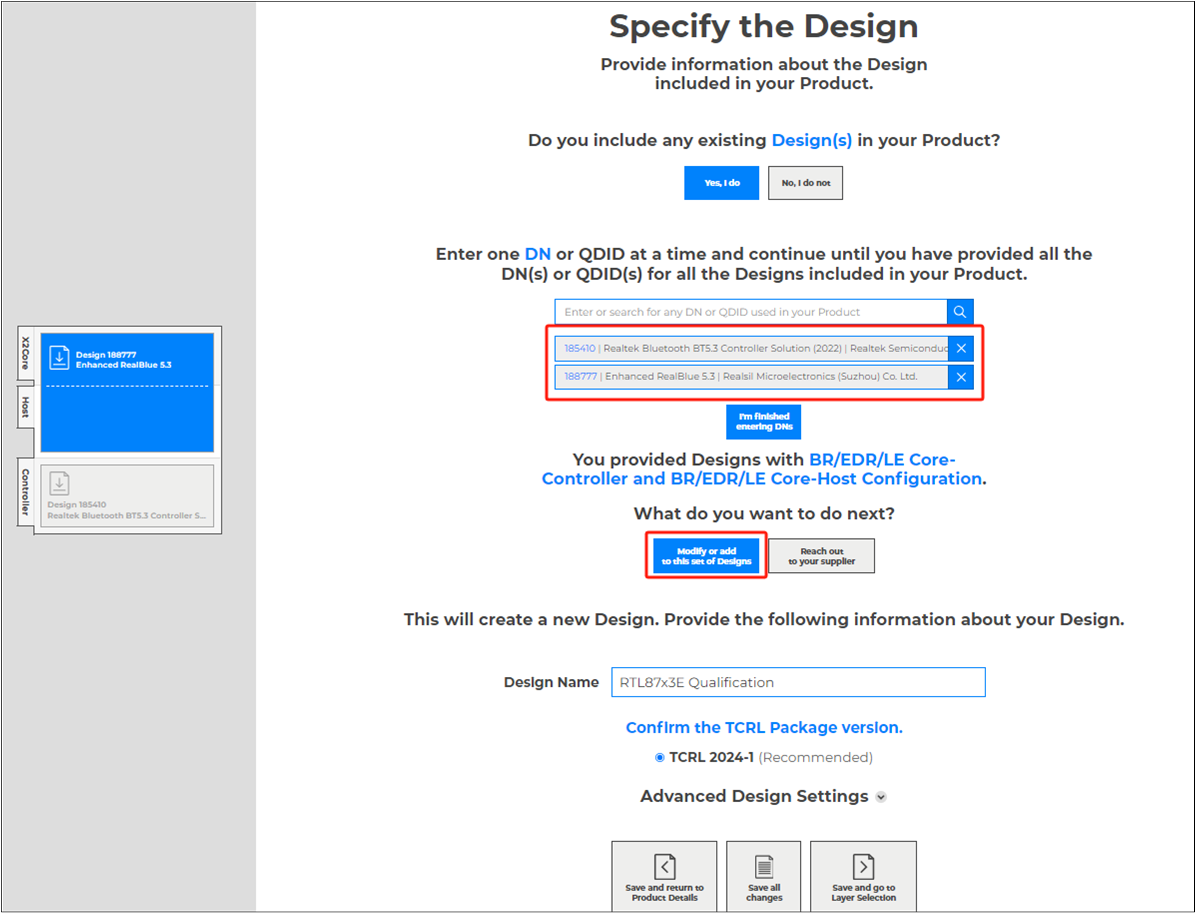Remove design 188777 with its X button

pyautogui.click(x=961, y=377)
